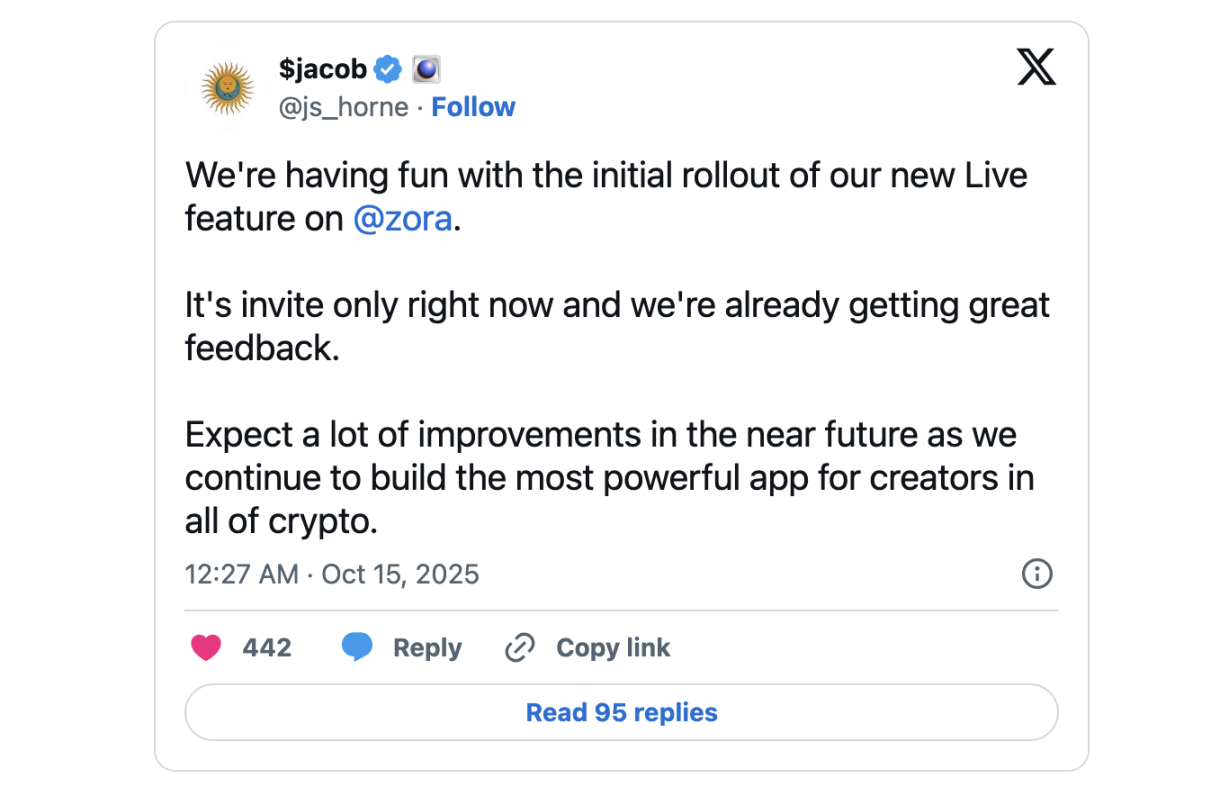Viewport: 1211px width, 796px height.
Task: Click the small sphere affiliation badge
Action: (x=426, y=70)
